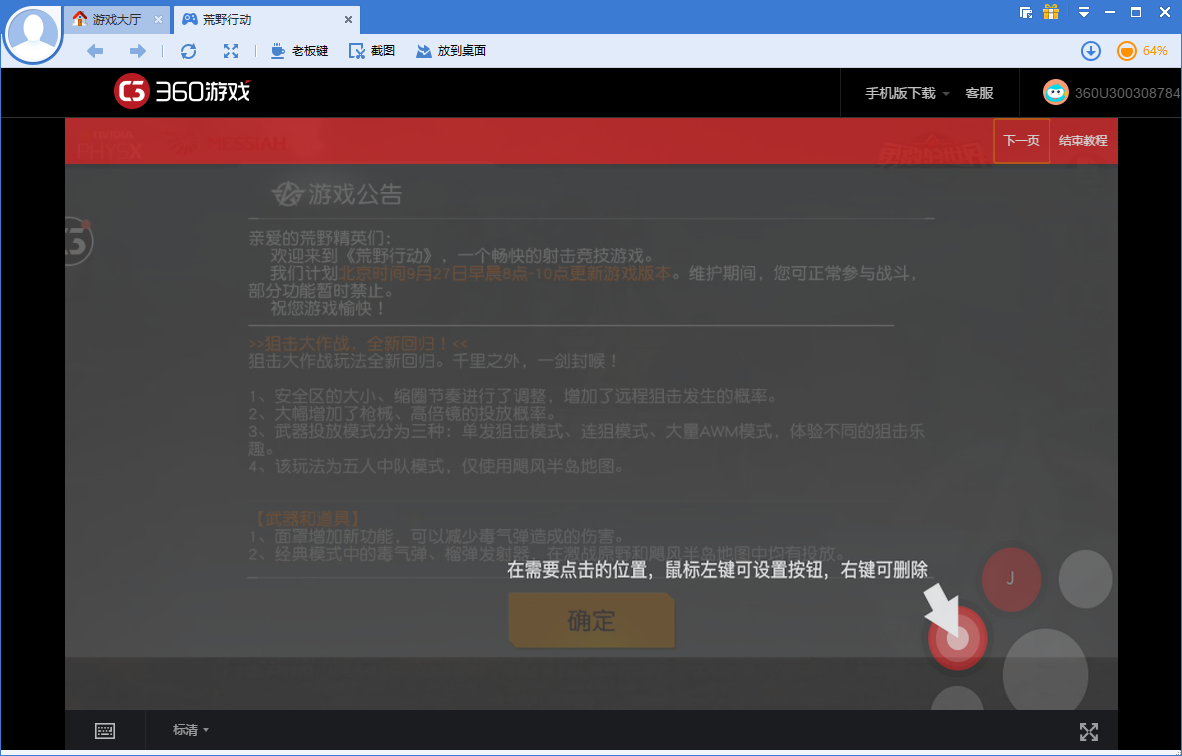Close the 荒野行动 tab
Image resolution: width=1182 pixels, height=756 pixels.
pyautogui.click(x=348, y=20)
